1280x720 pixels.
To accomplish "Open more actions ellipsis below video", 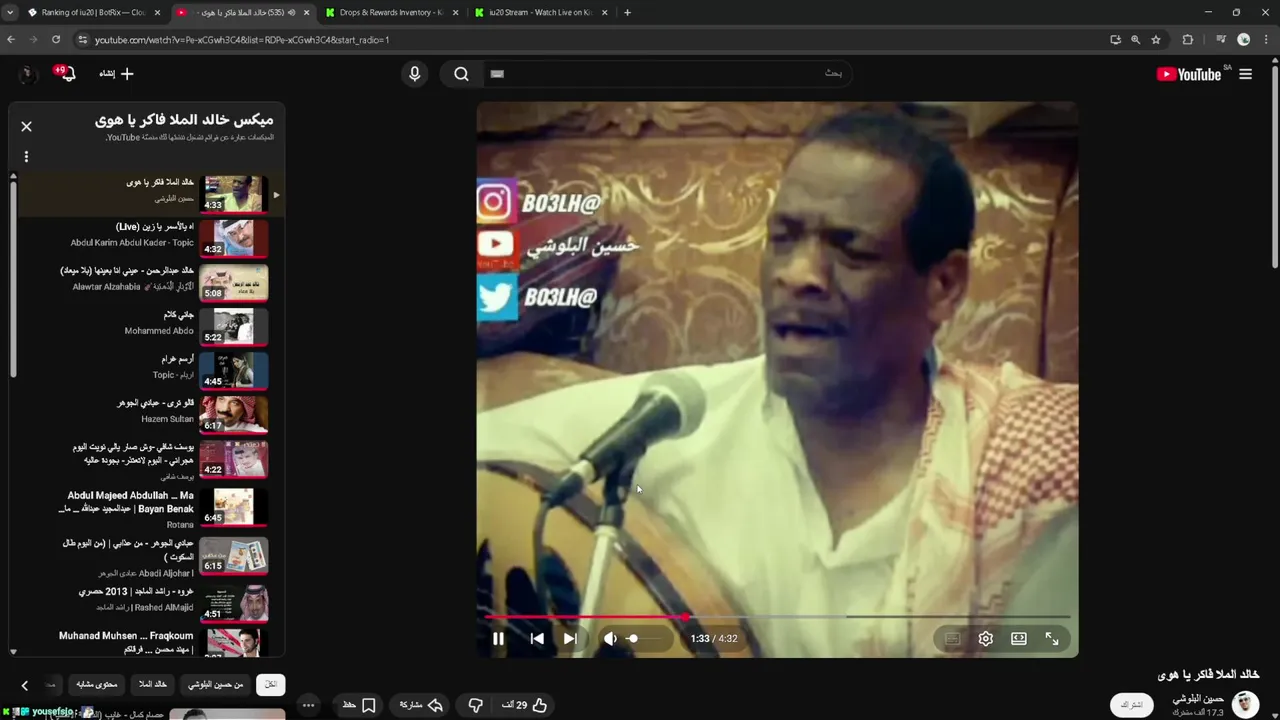I will click(308, 705).
